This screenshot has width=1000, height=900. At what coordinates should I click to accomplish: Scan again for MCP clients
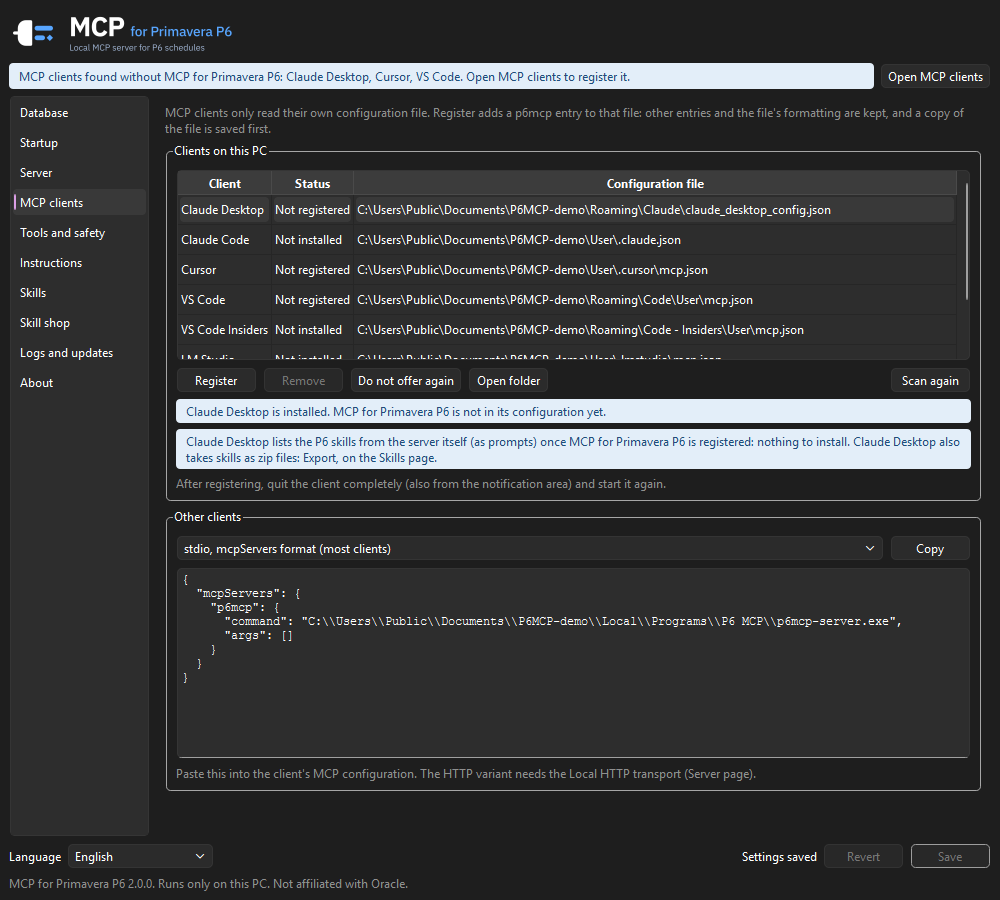(930, 381)
